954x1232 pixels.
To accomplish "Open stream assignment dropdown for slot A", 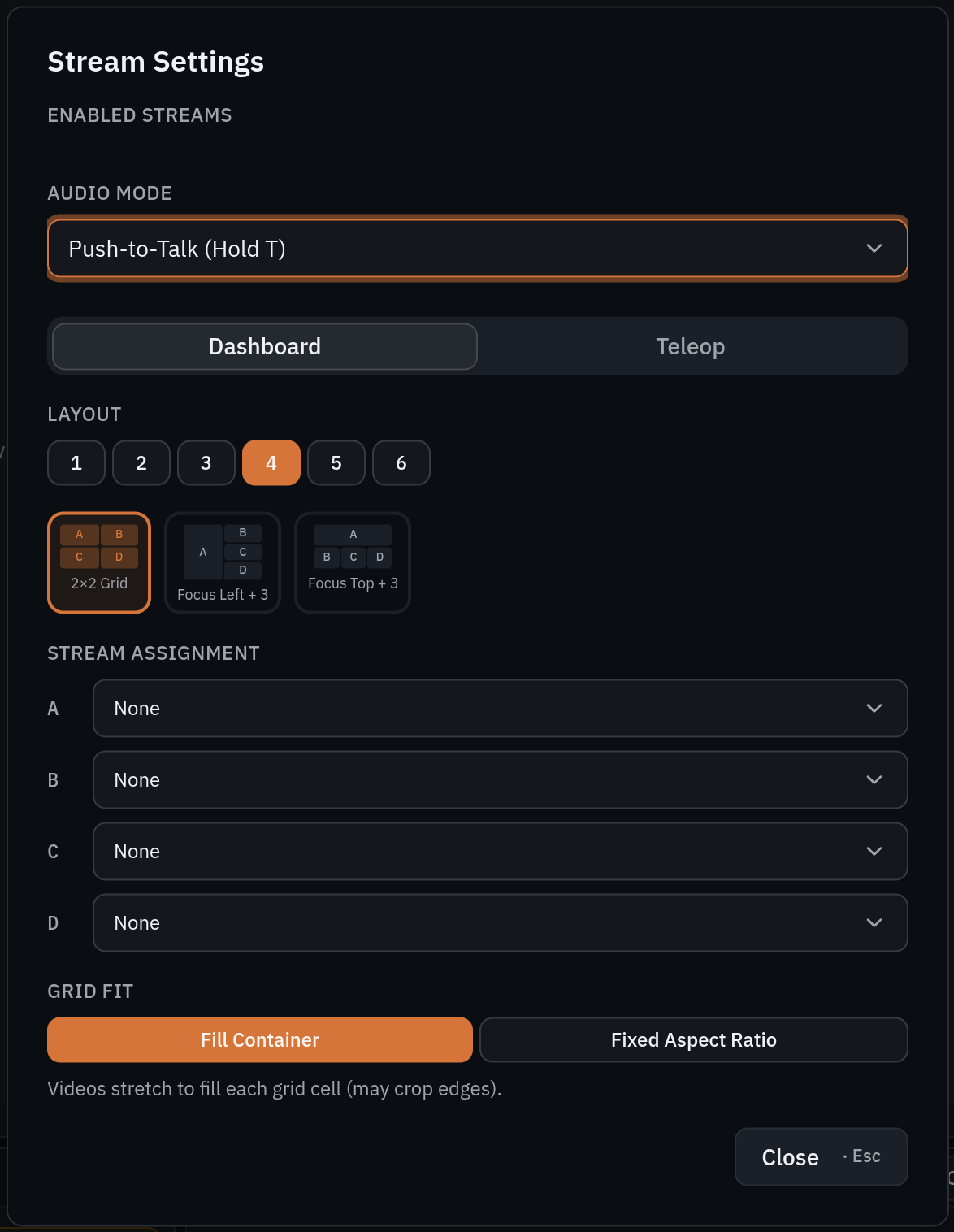I will coord(501,709).
